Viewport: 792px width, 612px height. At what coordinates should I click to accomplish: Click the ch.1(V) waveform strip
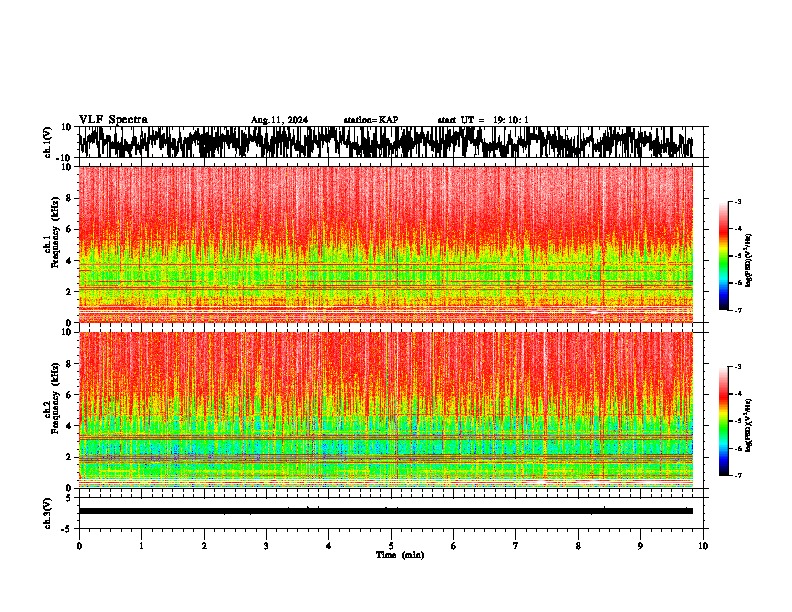pyautogui.click(x=386, y=142)
